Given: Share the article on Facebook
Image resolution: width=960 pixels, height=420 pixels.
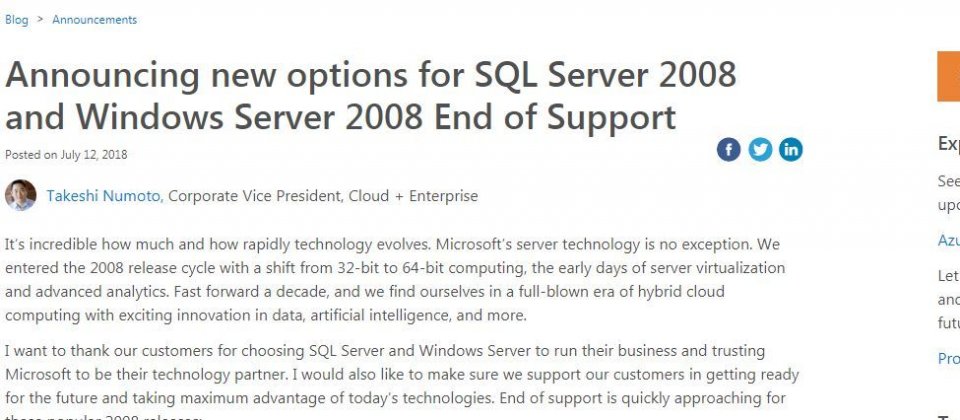Looking at the screenshot, I should 729,149.
